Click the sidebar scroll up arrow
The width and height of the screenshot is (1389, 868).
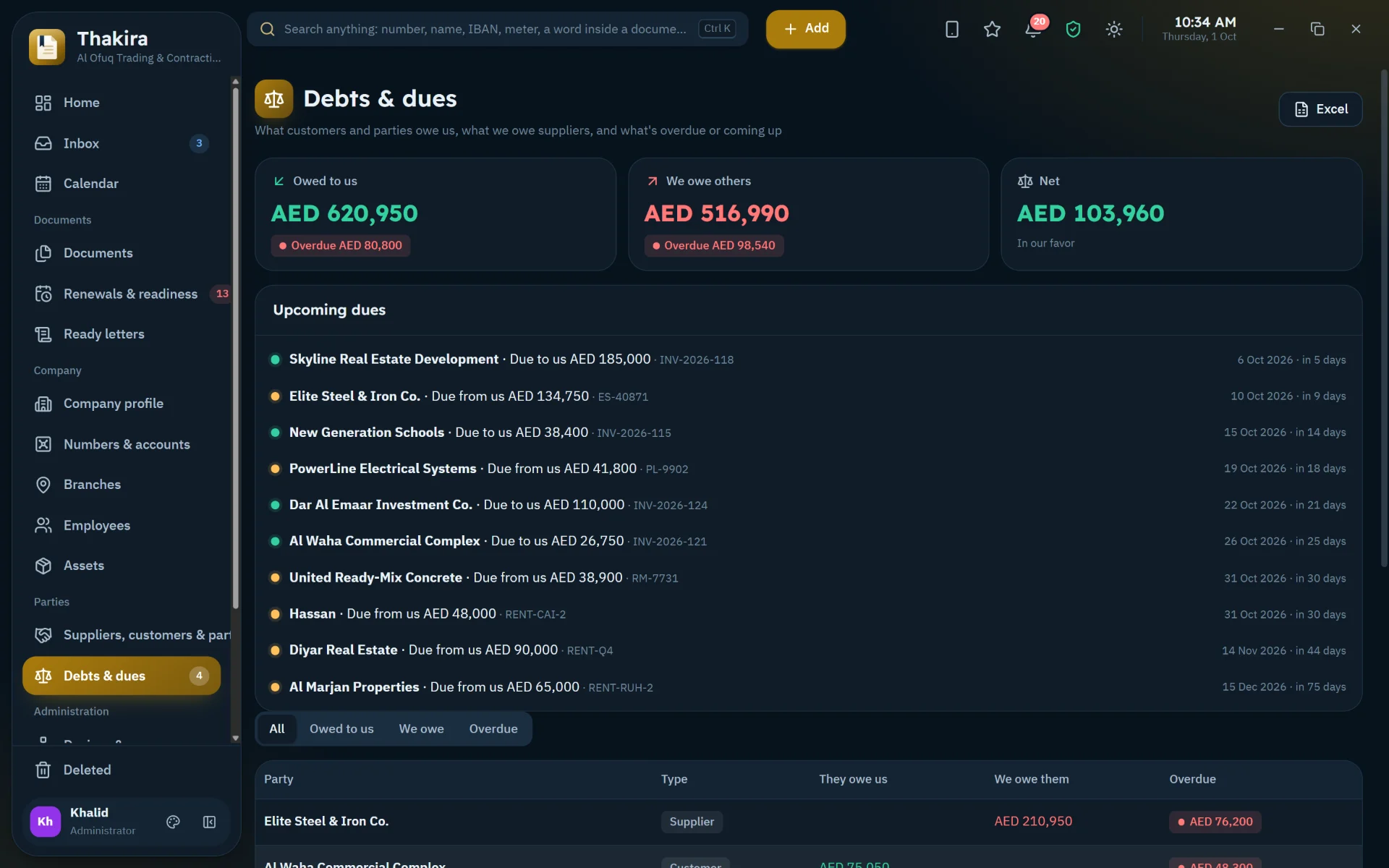[235, 82]
